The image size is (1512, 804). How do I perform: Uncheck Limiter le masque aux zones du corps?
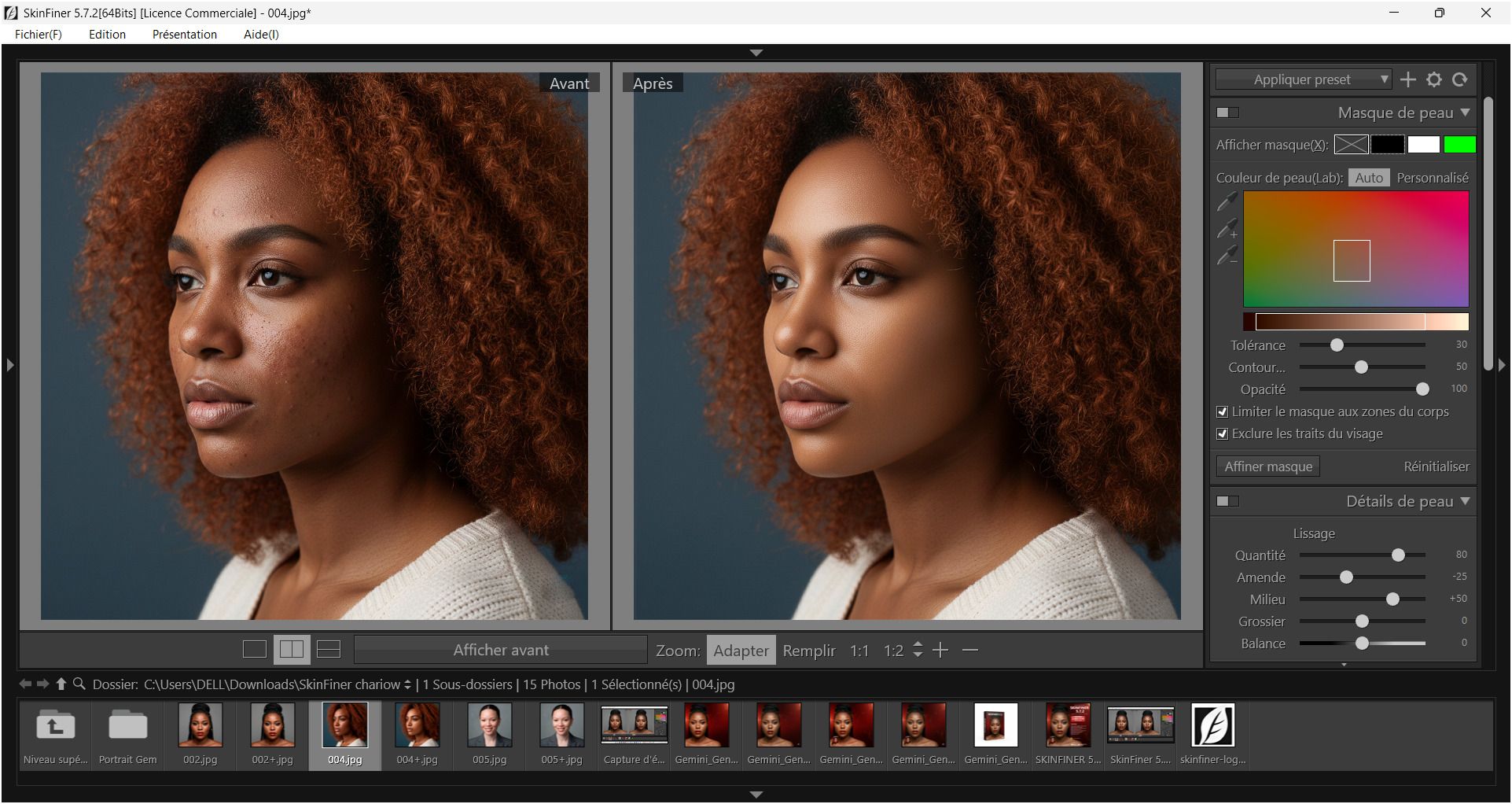point(1222,411)
